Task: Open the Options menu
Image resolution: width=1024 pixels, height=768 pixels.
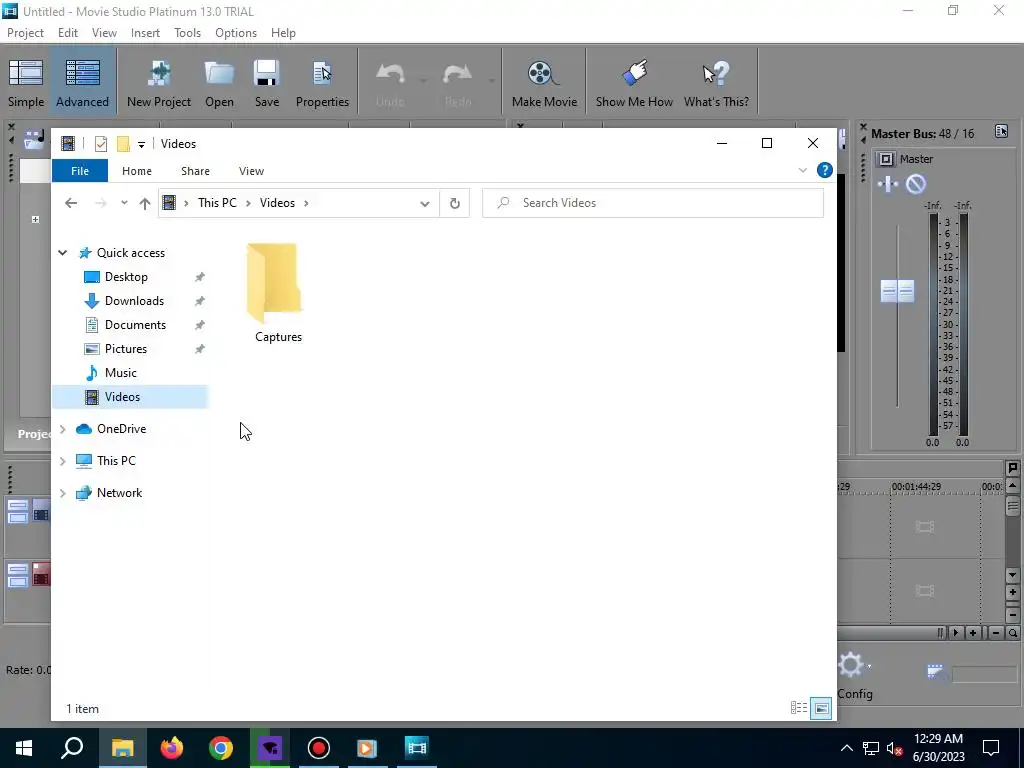Action: click(236, 33)
